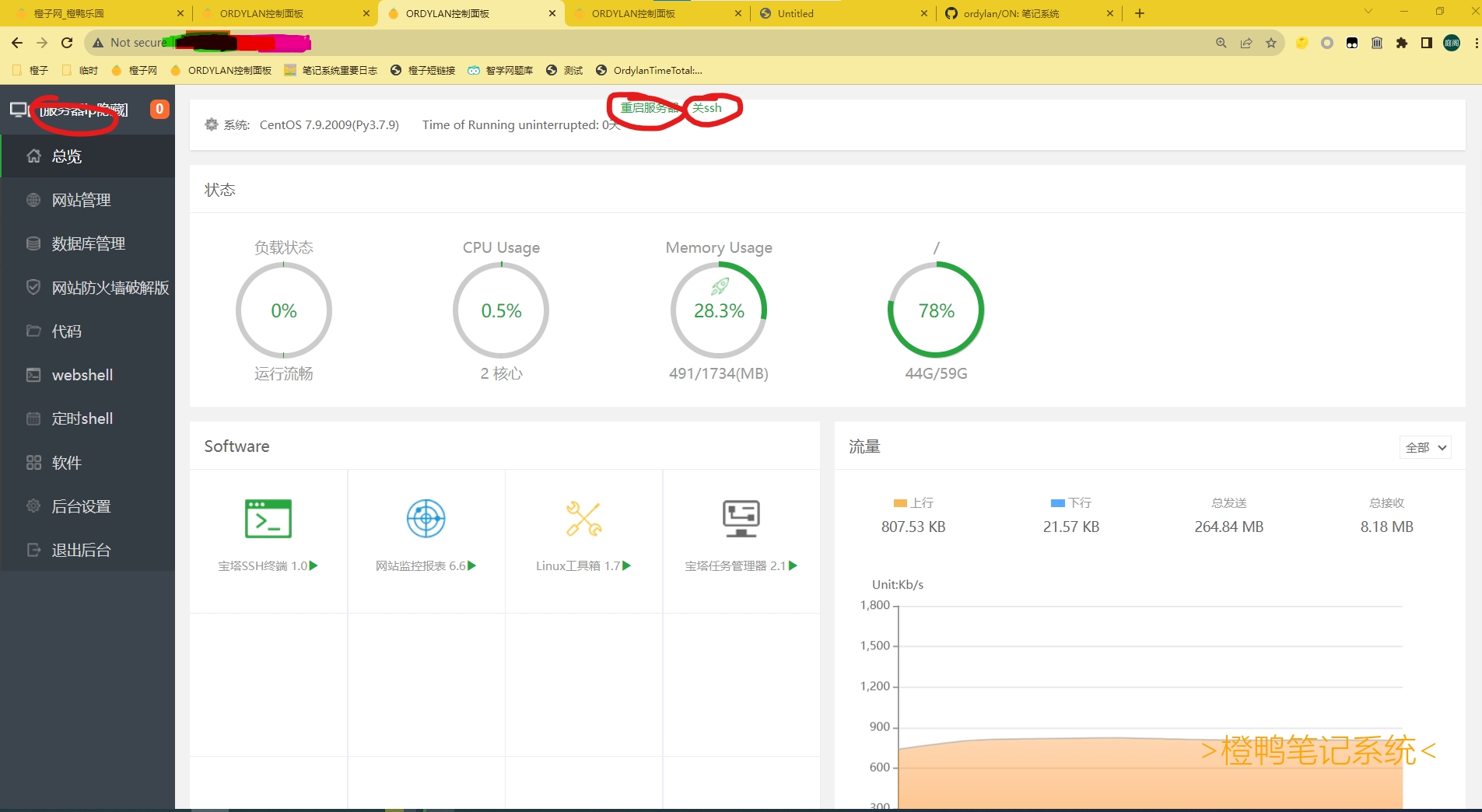Open the 代码 code section
This screenshot has height=812, width=1482.
coord(65,331)
